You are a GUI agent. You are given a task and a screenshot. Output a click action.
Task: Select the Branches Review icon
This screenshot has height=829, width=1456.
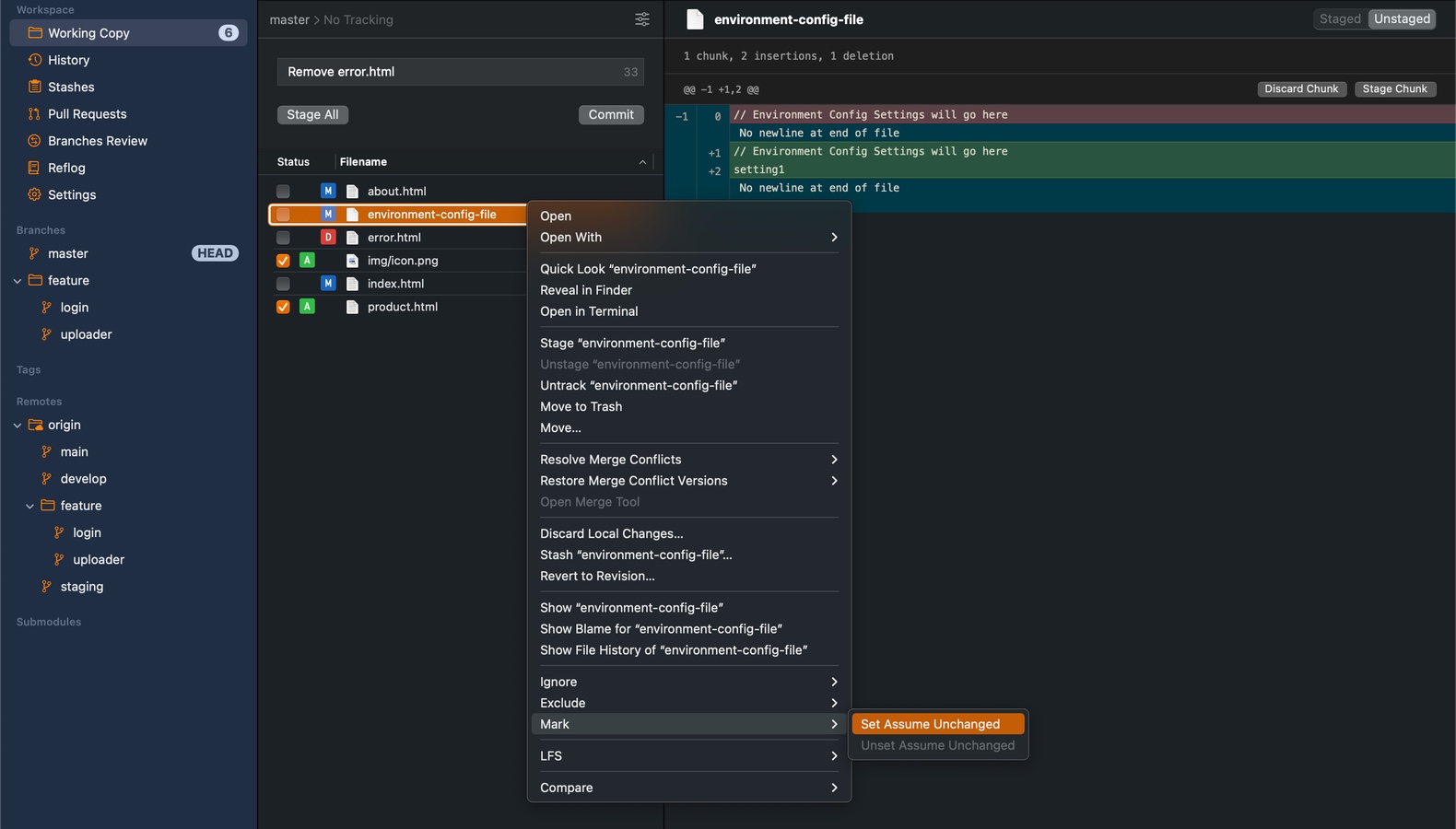35,141
